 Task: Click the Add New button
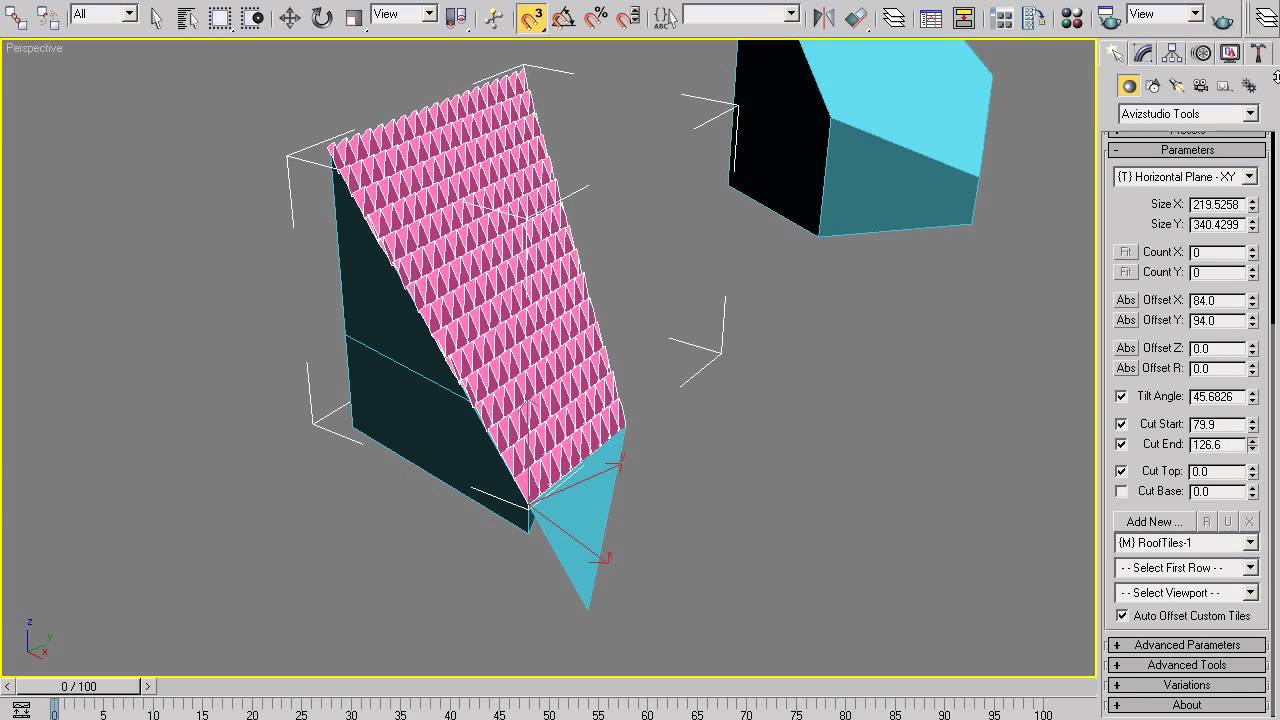1154,522
